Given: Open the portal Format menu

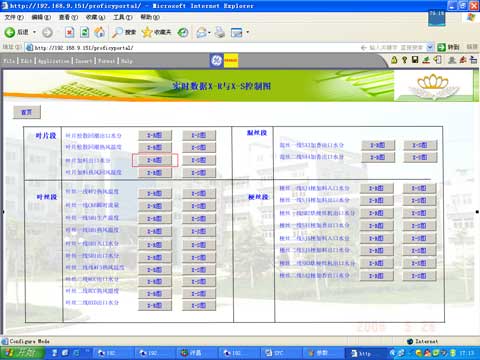Looking at the screenshot, I should pyautogui.click(x=106, y=61).
